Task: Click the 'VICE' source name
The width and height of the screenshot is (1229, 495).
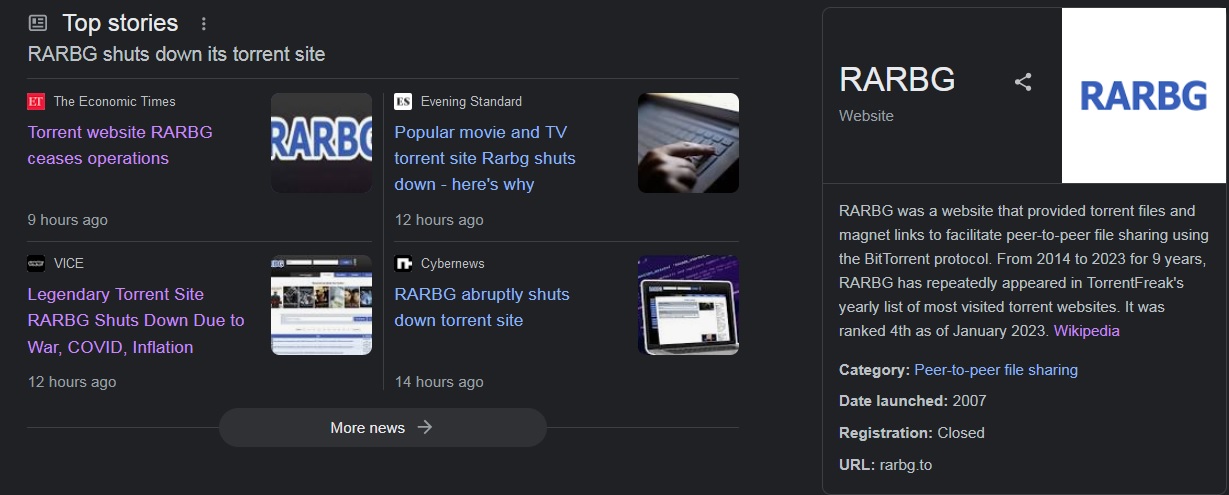Action: [69, 263]
